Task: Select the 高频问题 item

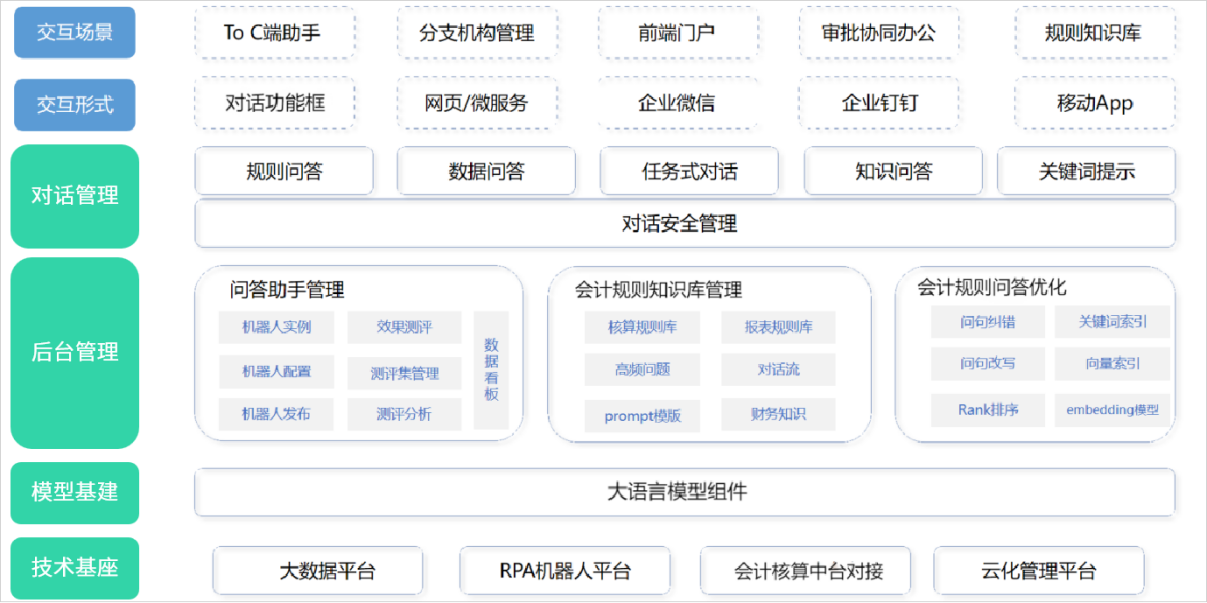Action: (642, 369)
